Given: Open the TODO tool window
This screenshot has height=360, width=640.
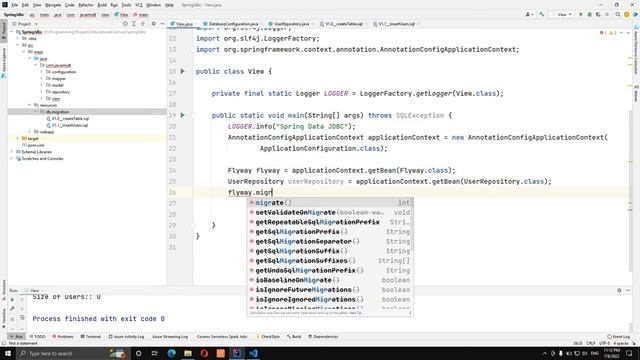Looking at the screenshot, I should [x=38, y=337].
